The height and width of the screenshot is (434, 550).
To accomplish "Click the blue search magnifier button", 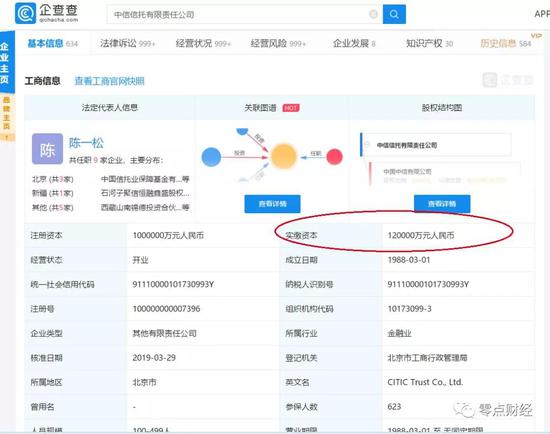I will tap(394, 14).
